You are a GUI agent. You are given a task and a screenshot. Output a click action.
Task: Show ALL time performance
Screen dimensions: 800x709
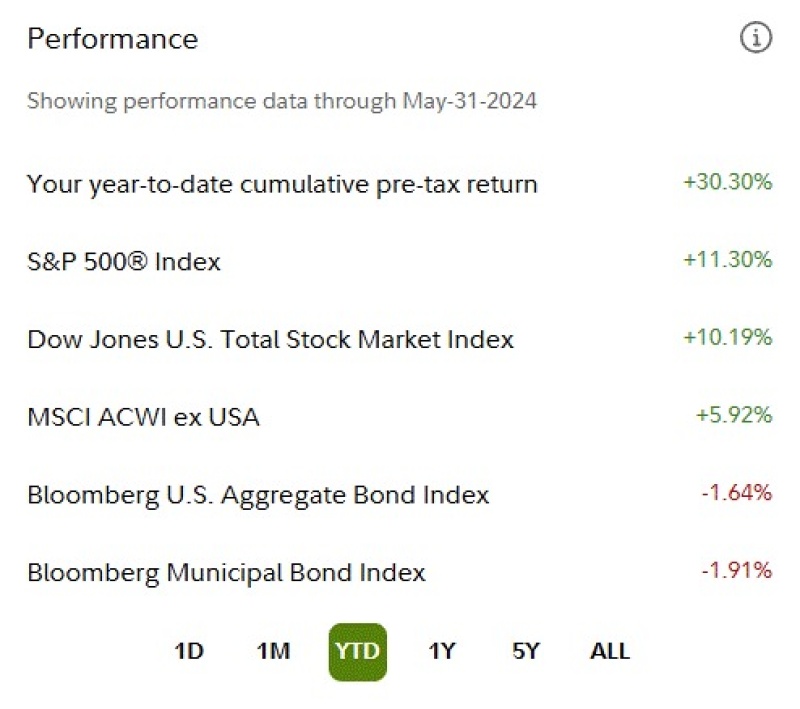[x=610, y=651]
